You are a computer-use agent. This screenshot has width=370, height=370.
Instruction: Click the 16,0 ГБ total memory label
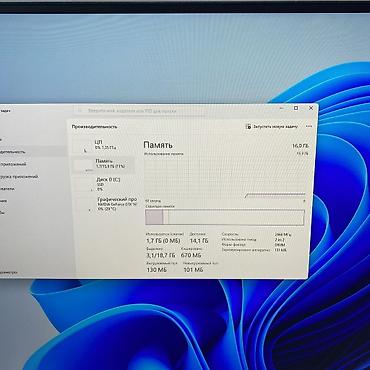[300, 146]
